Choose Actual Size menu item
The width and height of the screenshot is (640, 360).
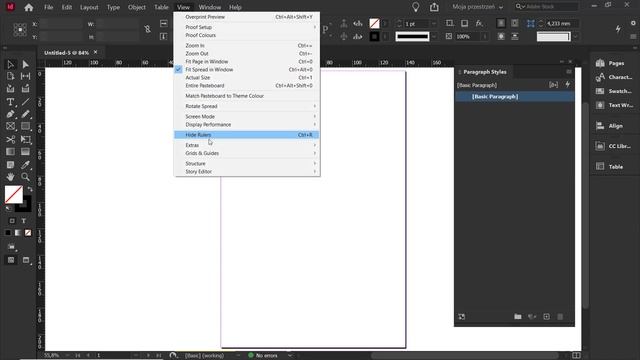point(247,78)
